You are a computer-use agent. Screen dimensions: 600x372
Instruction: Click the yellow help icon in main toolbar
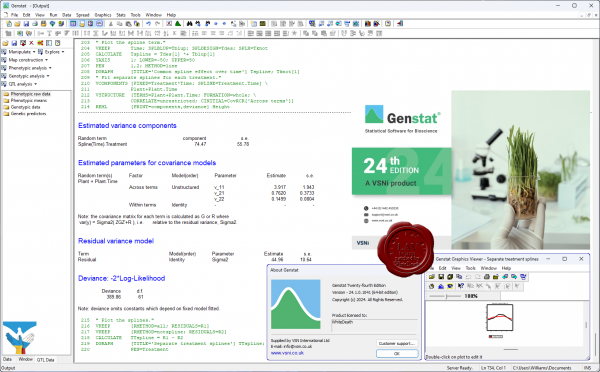pyautogui.click(x=388, y=23)
